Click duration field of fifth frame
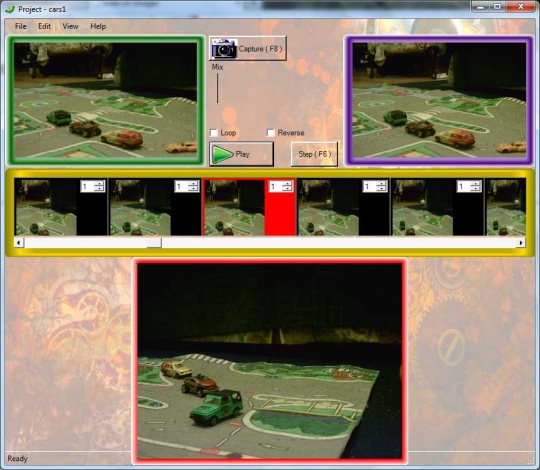The image size is (540, 470). [x=464, y=186]
